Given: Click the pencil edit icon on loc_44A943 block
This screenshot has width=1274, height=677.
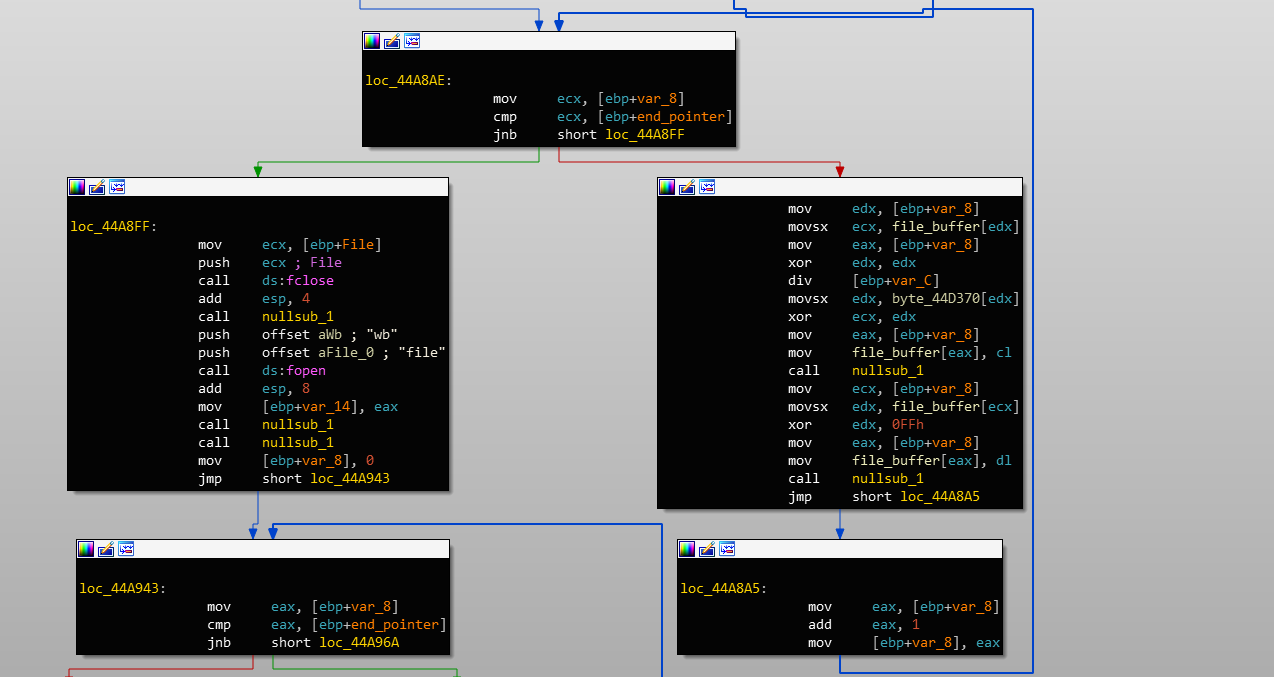Looking at the screenshot, I should 106,549.
